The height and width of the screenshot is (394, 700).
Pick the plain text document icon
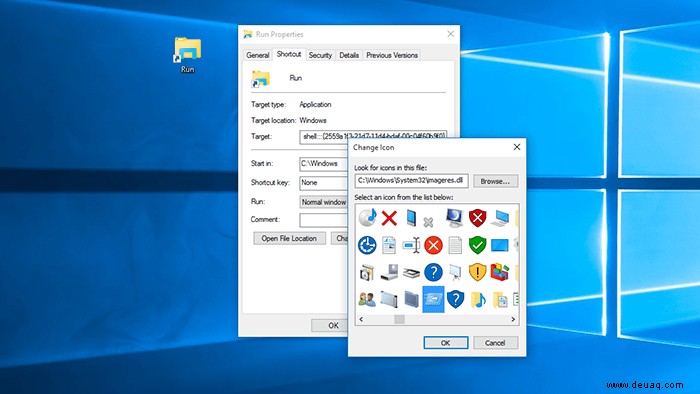pos(455,245)
